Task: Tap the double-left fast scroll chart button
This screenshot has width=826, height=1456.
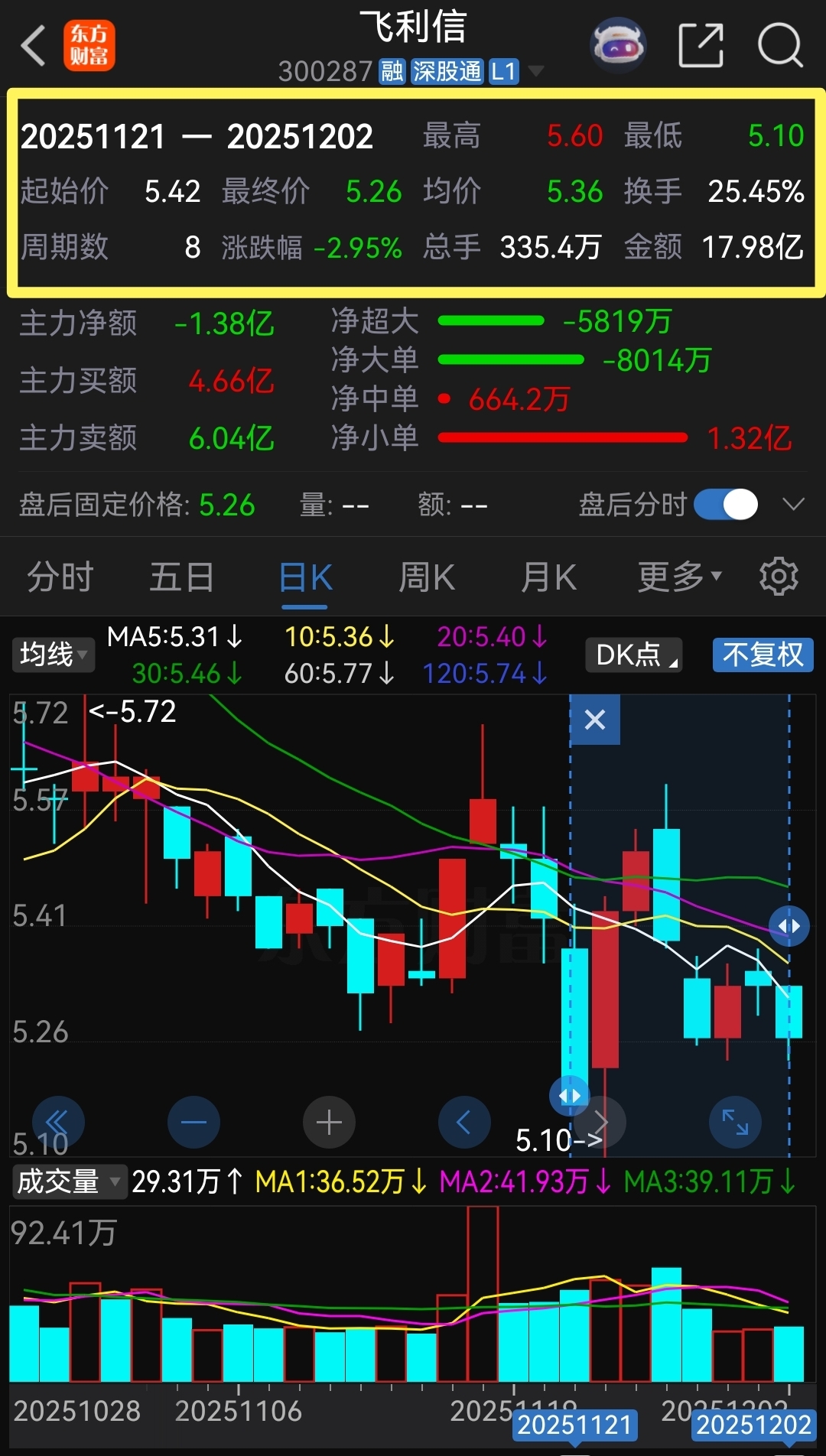Action: [x=58, y=1123]
